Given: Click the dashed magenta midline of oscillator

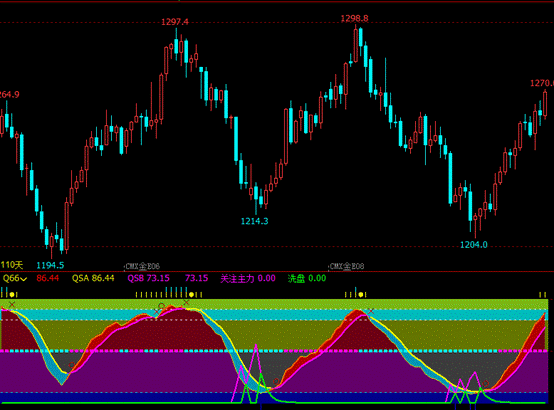Looking at the screenshot, I should tap(274, 351).
